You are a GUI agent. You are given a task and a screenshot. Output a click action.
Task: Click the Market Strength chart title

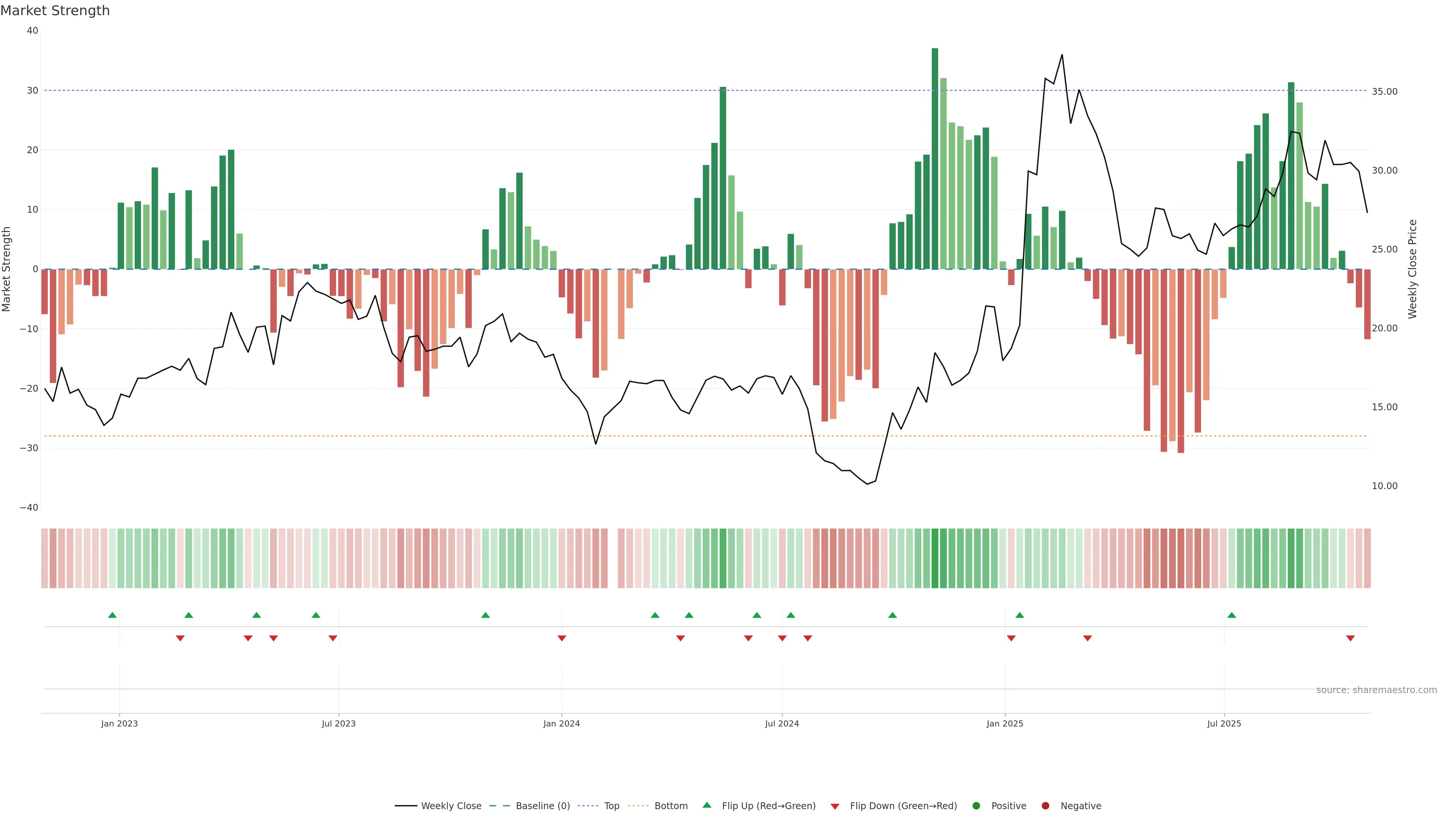tap(55, 11)
